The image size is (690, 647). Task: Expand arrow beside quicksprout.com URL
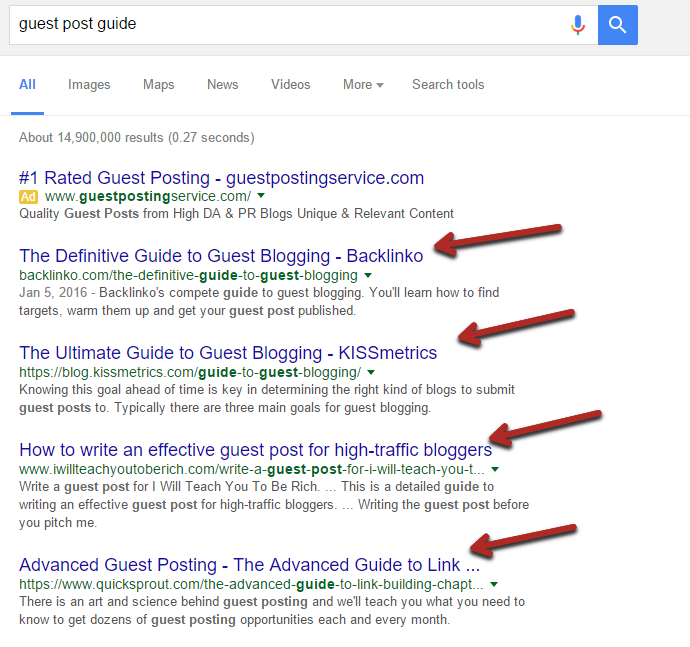coord(494,585)
